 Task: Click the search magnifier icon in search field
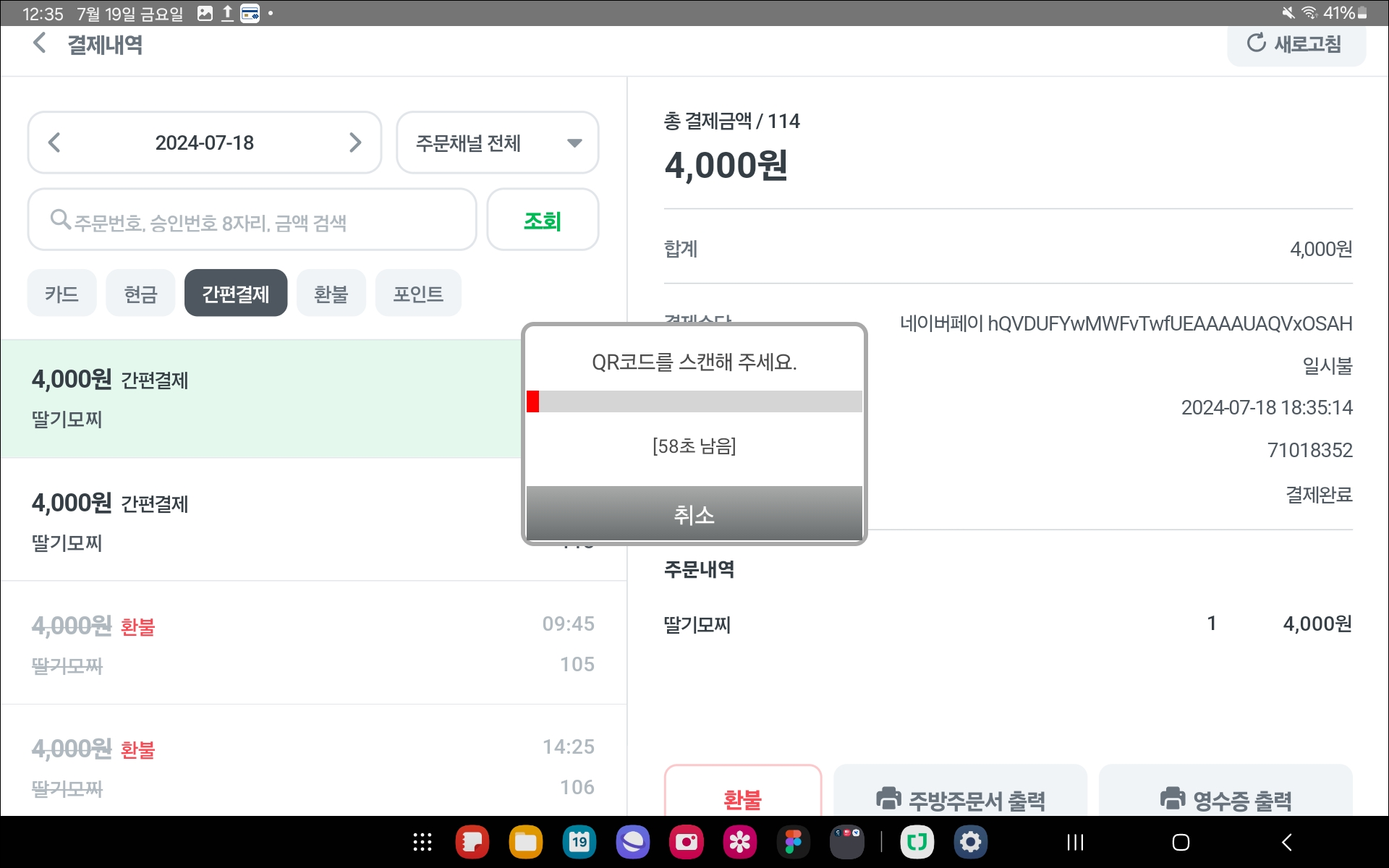pos(60,219)
